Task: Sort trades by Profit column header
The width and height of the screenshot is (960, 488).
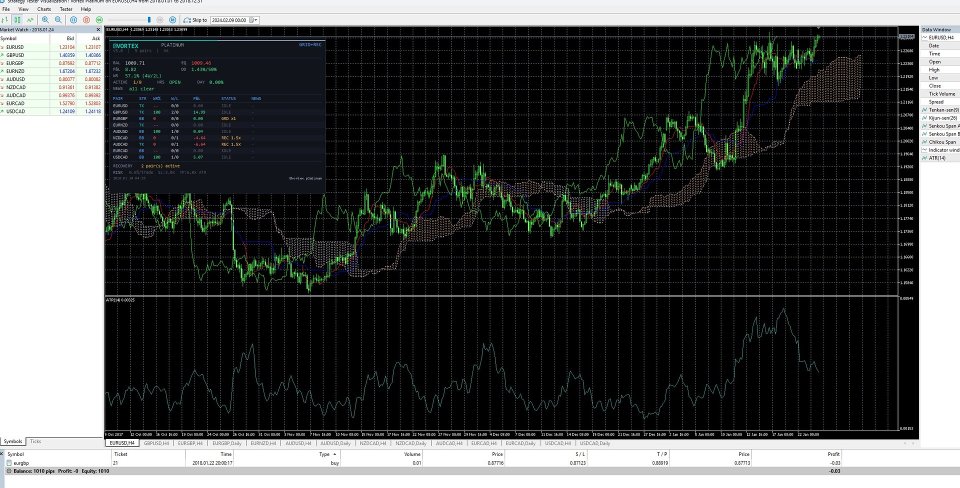Action: point(833,454)
